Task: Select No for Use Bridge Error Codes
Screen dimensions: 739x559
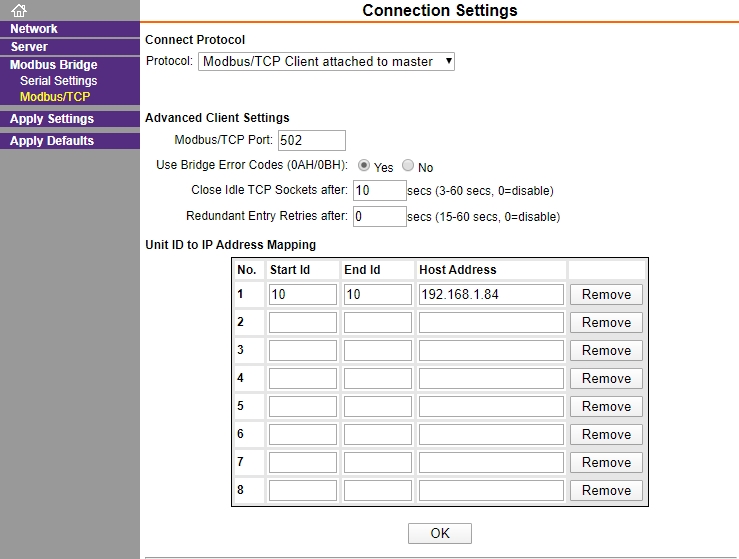Action: tap(408, 165)
